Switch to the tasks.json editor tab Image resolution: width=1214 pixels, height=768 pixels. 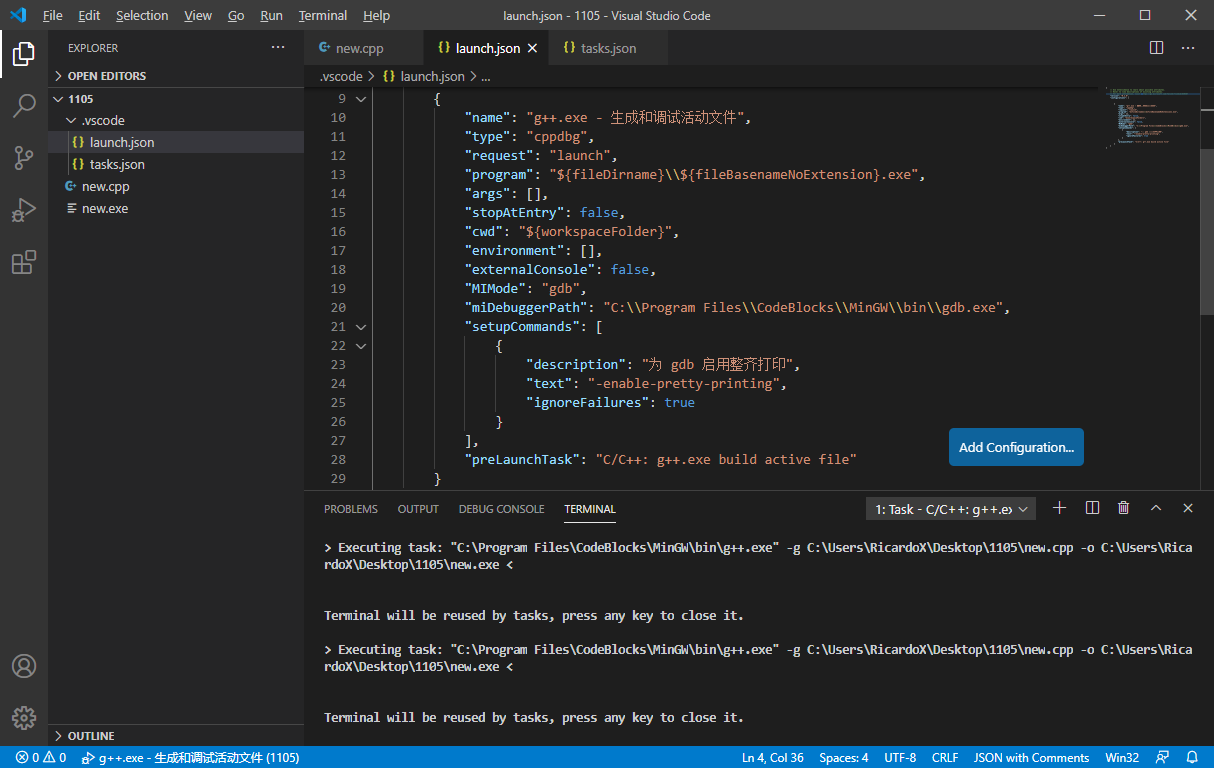[607, 48]
